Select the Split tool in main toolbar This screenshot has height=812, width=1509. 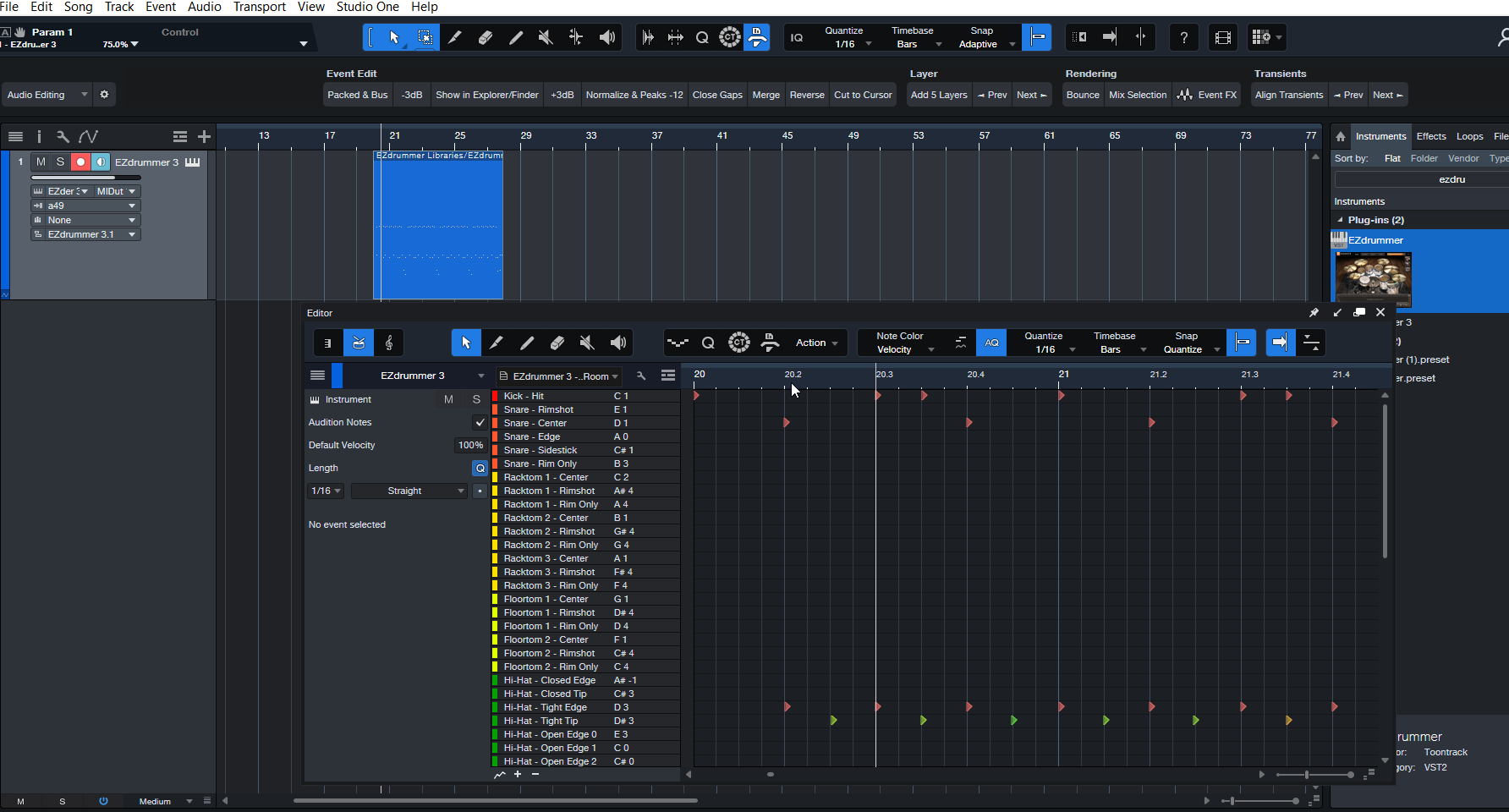[455, 37]
